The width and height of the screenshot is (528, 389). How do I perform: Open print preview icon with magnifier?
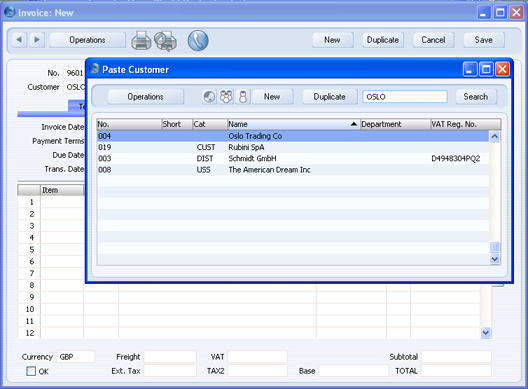(165, 41)
